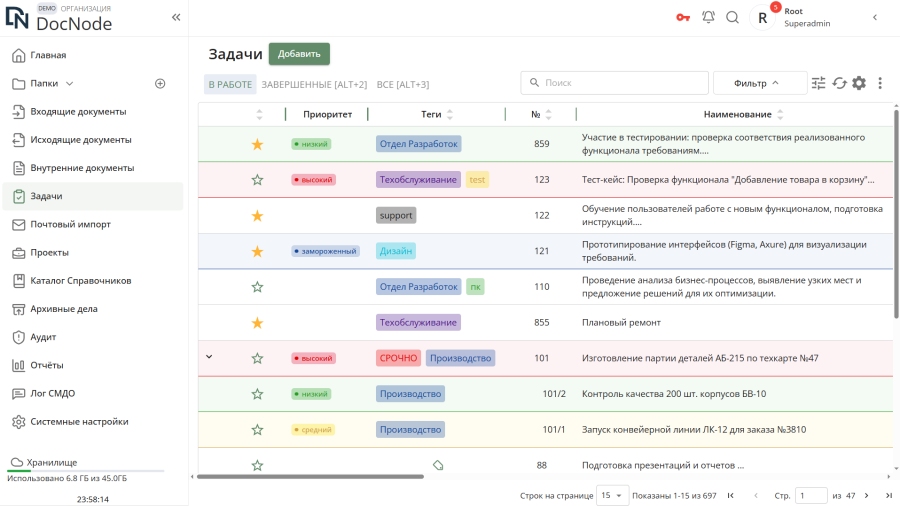The image size is (900, 506).
Task: Toggle star on task 123
Action: (257, 180)
